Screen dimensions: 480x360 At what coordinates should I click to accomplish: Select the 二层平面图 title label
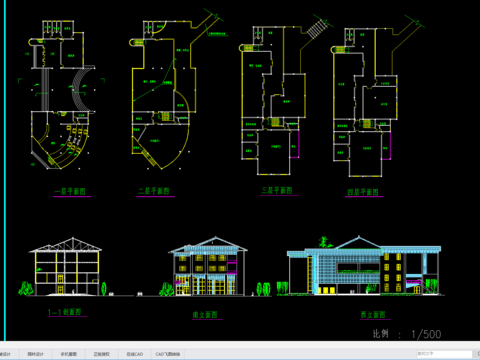pos(154,191)
